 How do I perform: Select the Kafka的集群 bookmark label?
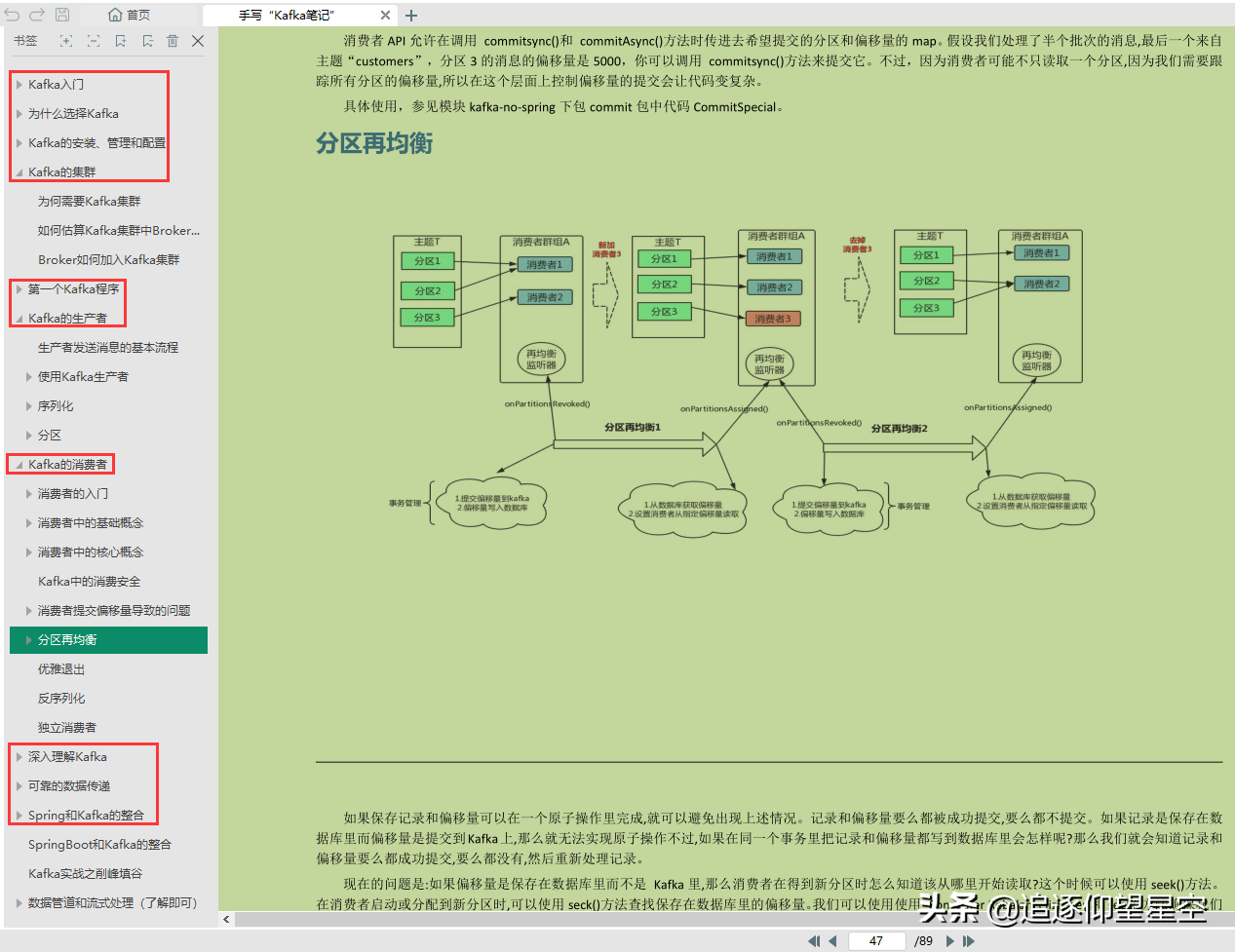pyautogui.click(x=62, y=172)
